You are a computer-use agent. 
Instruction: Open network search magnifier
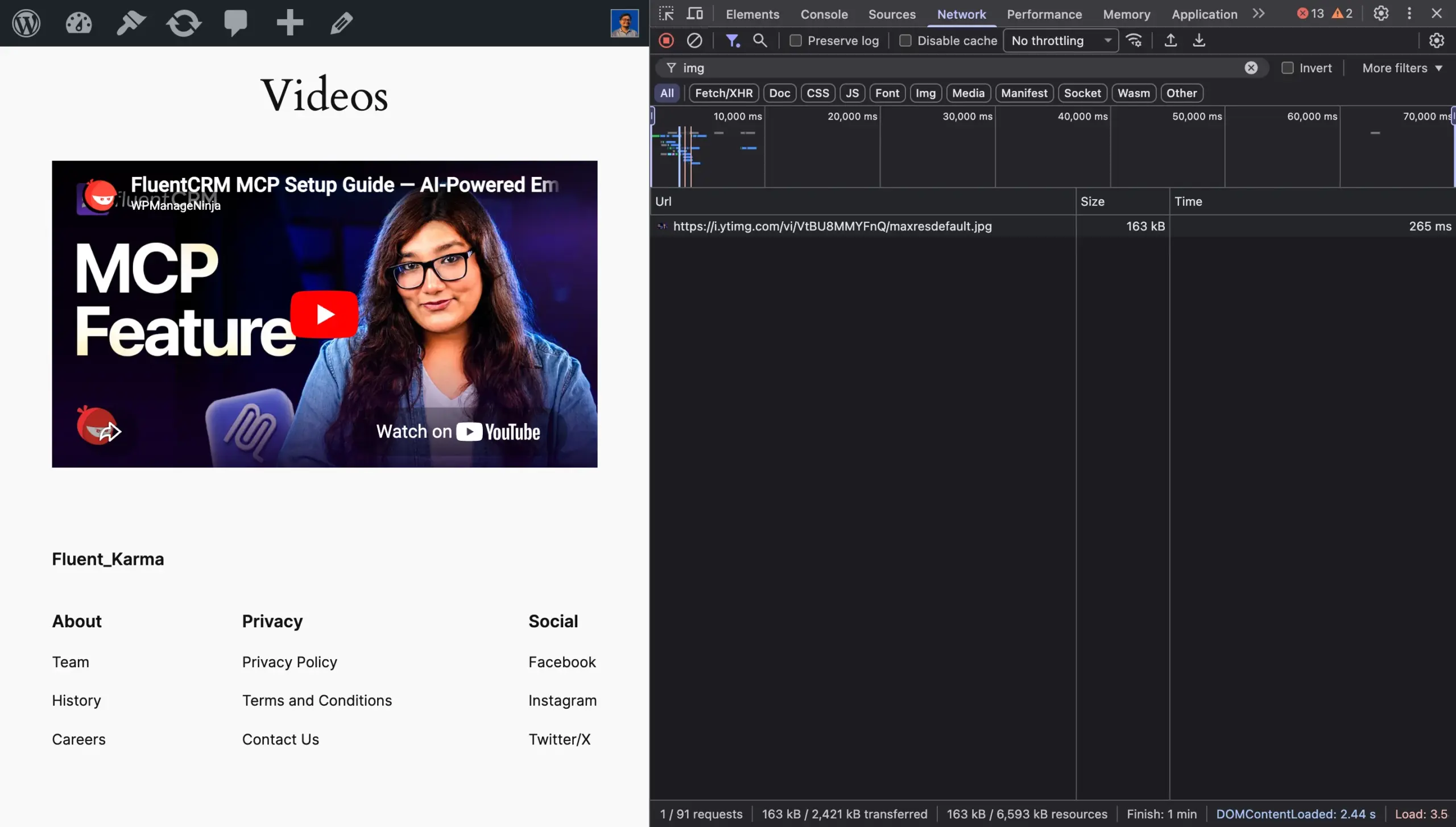[x=760, y=40]
